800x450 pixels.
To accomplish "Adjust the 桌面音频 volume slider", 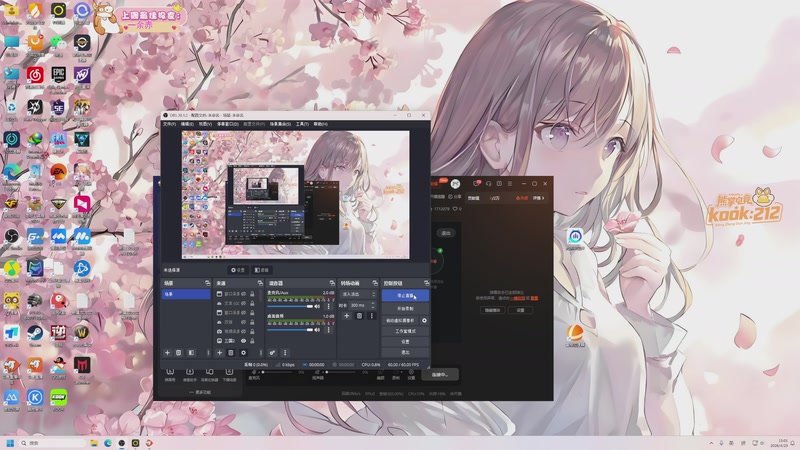I will pos(290,330).
